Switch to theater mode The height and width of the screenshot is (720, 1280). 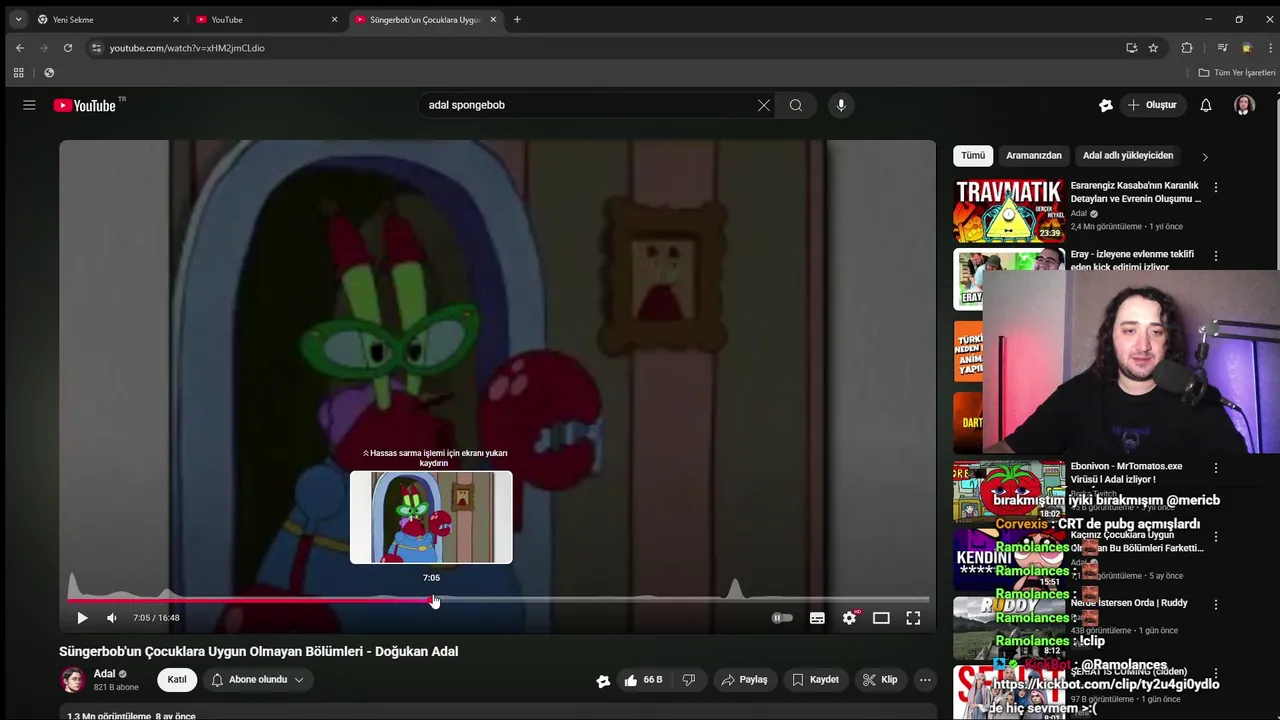(881, 618)
